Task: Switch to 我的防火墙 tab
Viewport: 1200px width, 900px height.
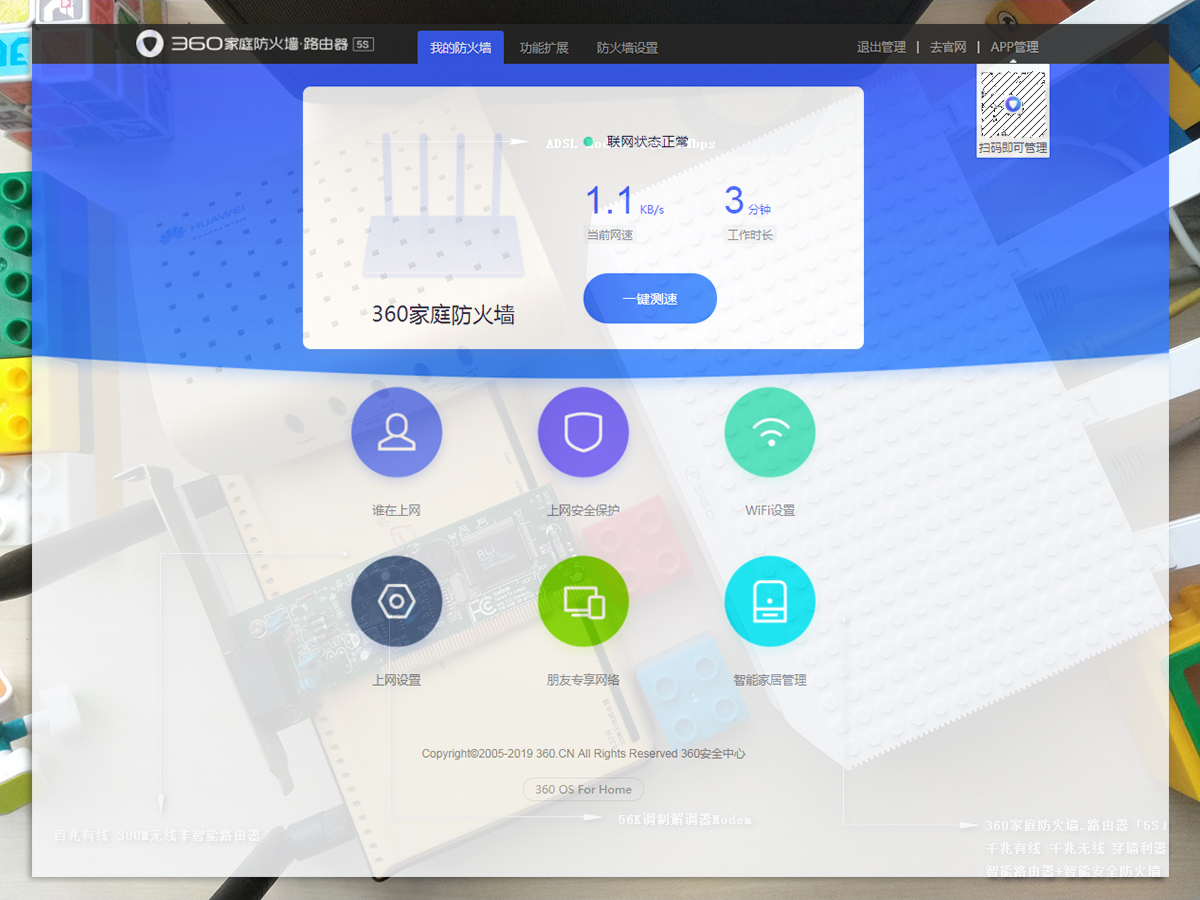Action: pyautogui.click(x=461, y=48)
